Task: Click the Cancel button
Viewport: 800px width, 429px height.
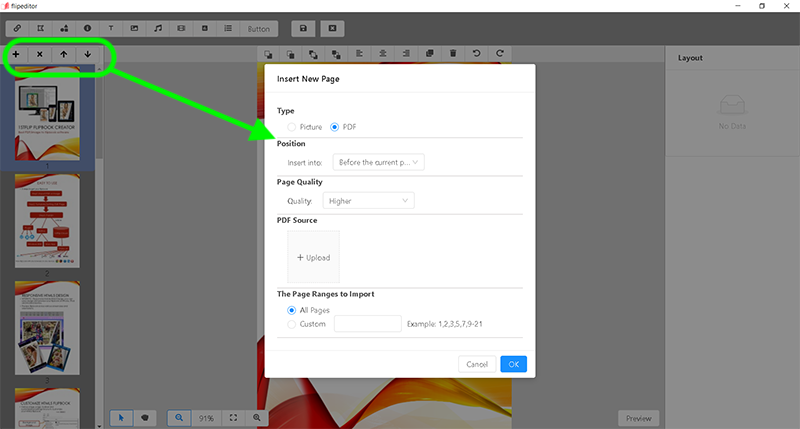Action: pos(477,364)
